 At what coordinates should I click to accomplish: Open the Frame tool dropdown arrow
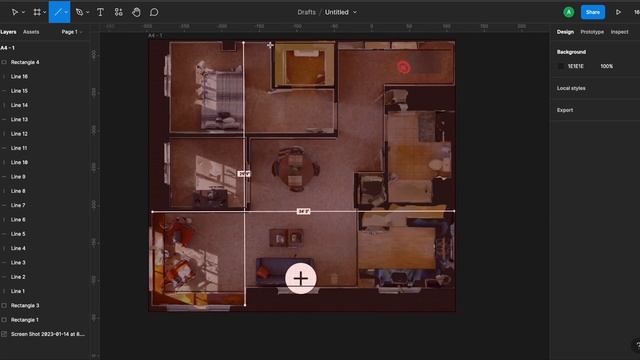44,12
